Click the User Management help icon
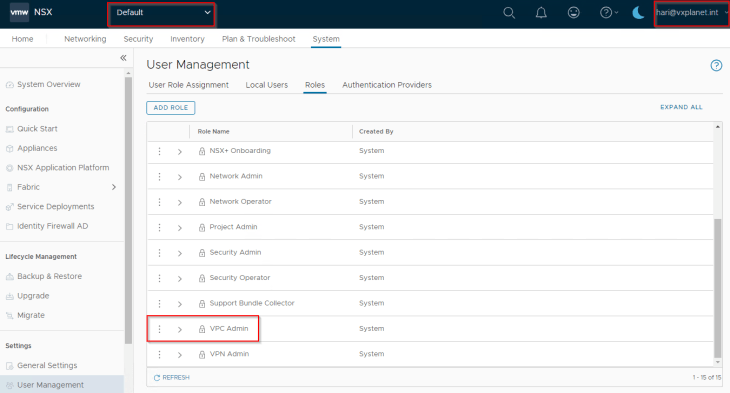The height and width of the screenshot is (393, 730). [716, 66]
